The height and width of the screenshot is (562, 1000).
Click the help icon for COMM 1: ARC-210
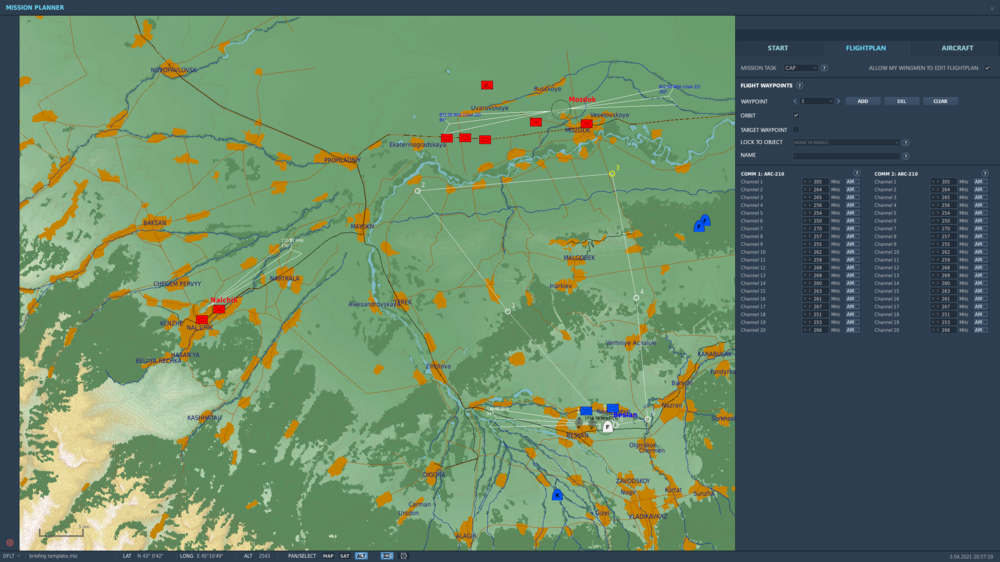tap(857, 173)
